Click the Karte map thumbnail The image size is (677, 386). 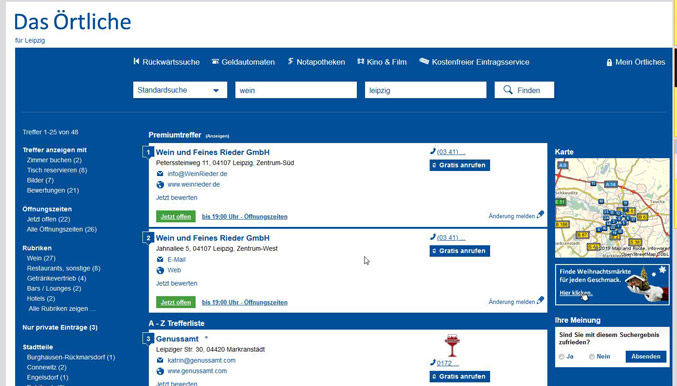[612, 208]
